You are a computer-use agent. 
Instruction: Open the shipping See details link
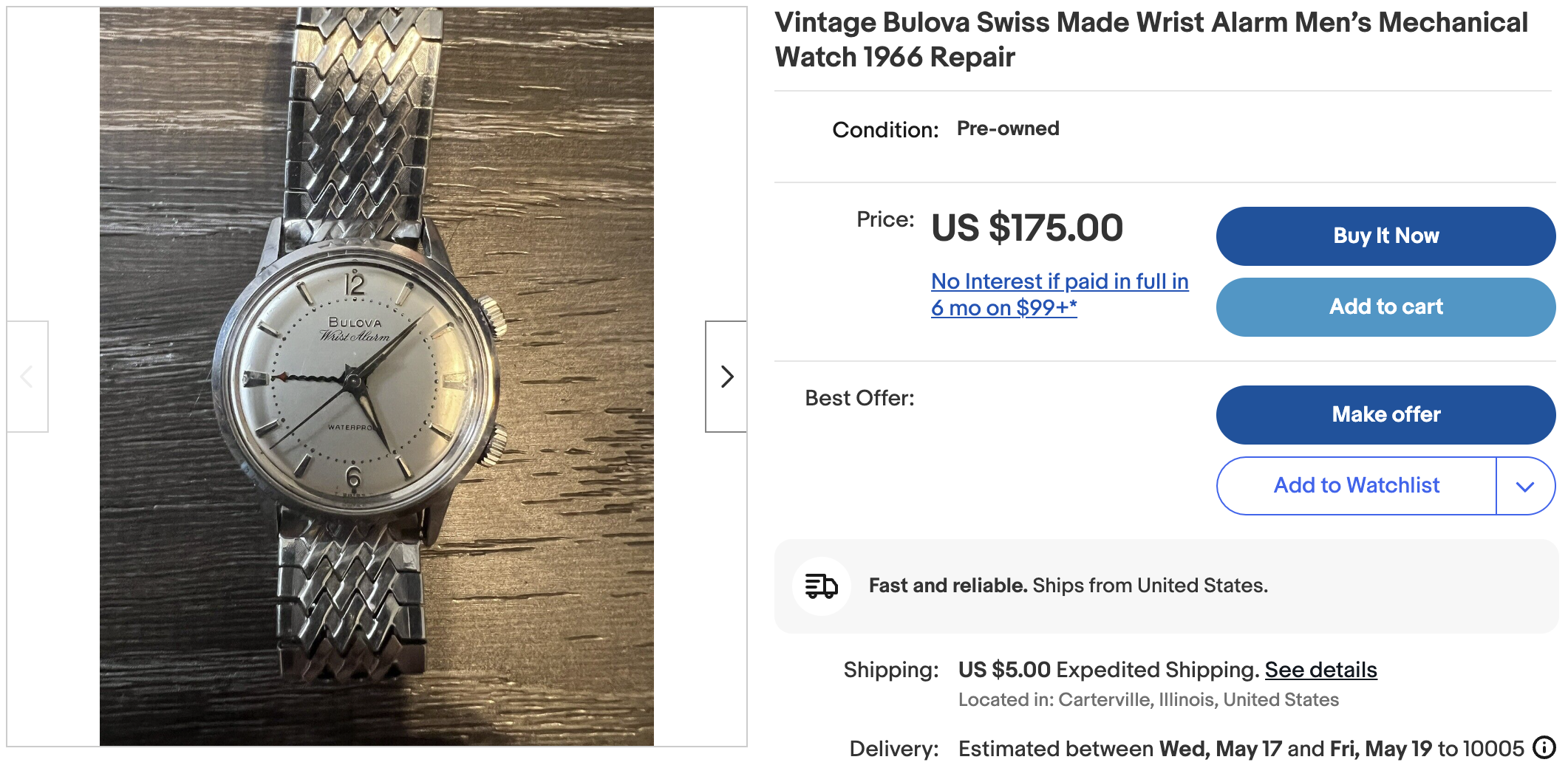(1320, 670)
